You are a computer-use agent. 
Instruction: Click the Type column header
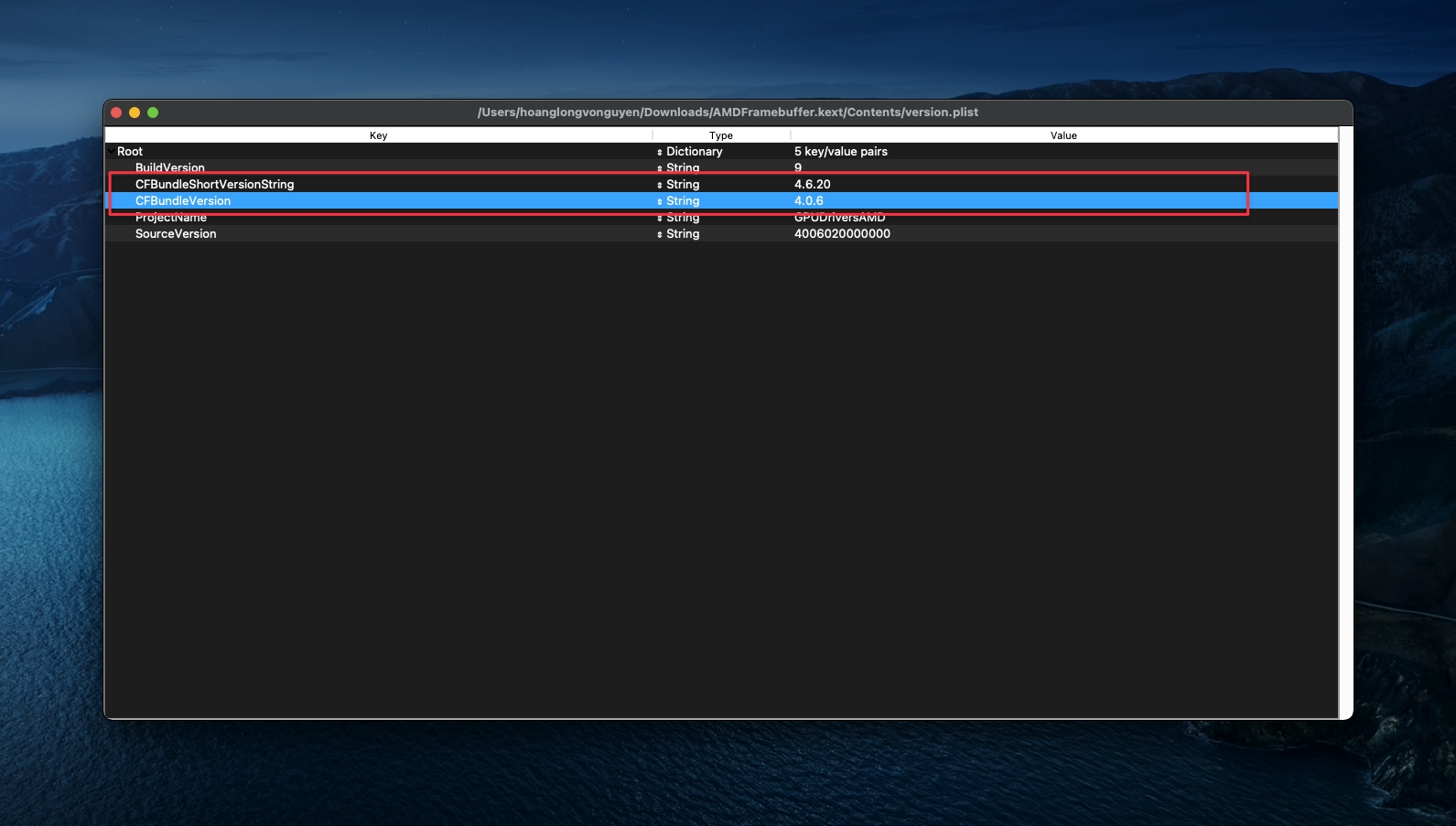(721, 135)
